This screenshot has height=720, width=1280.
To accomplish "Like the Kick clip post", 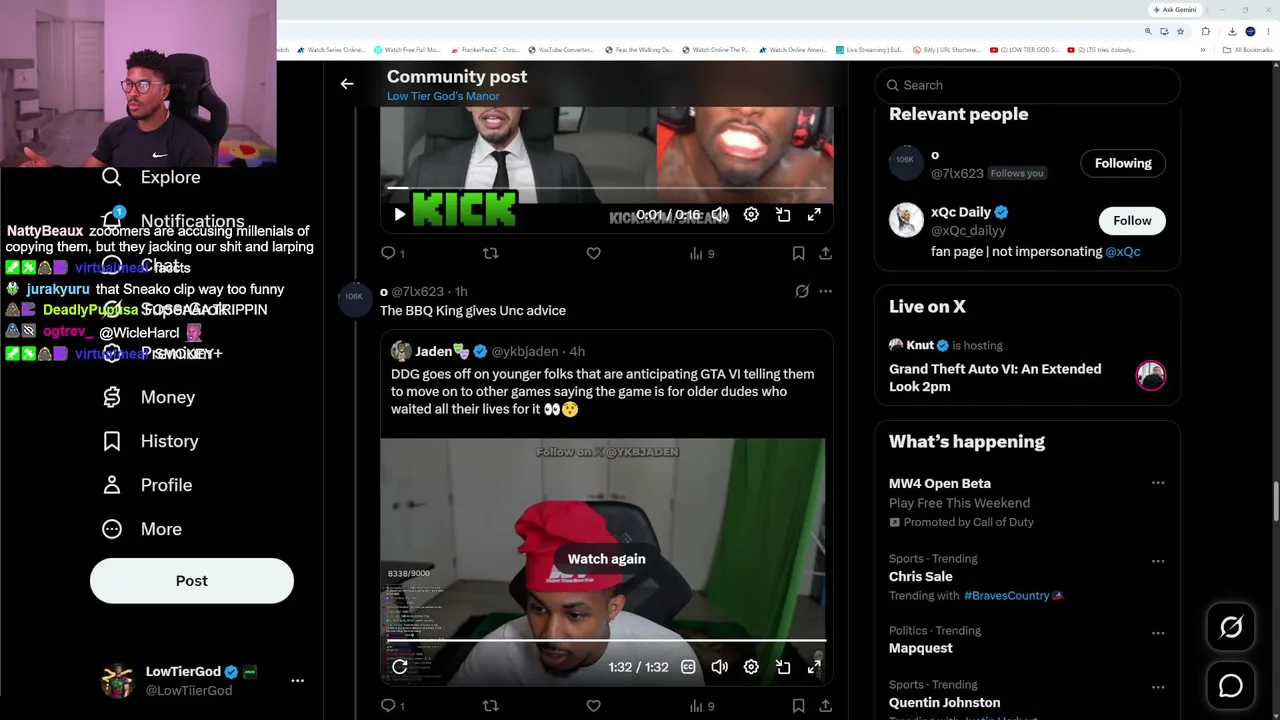I will coord(593,253).
